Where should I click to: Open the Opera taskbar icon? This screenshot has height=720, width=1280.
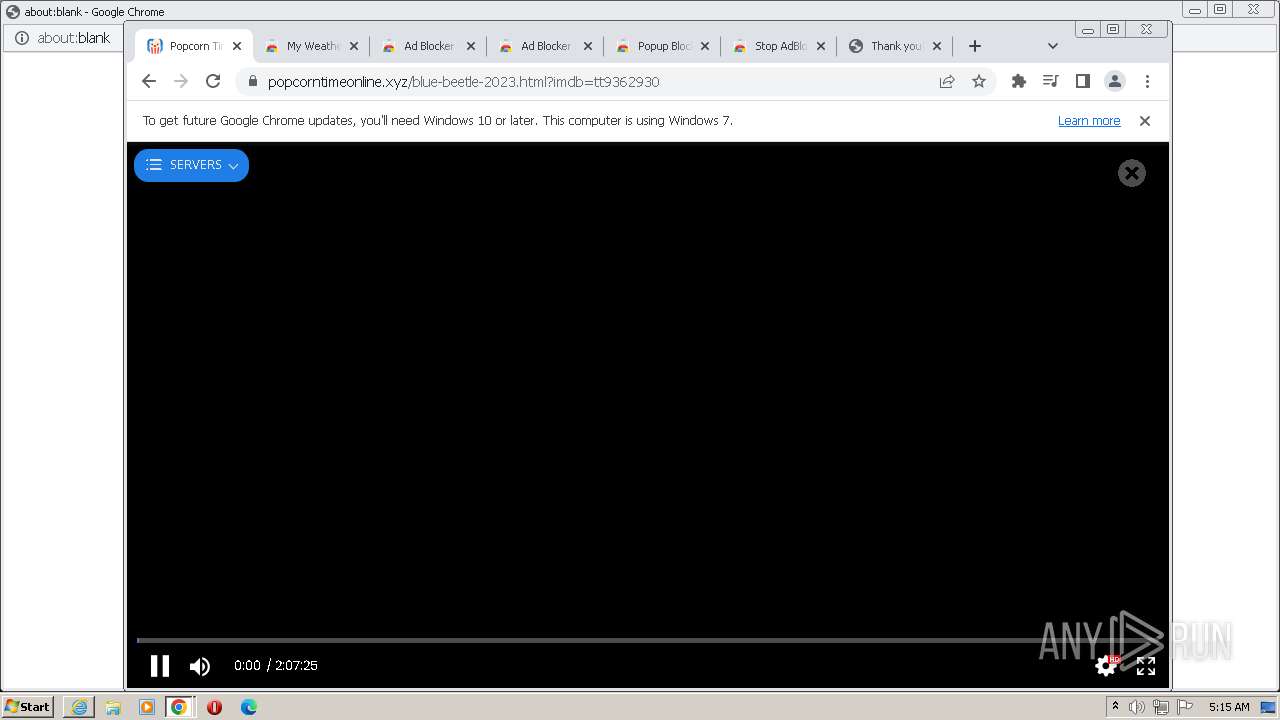pos(214,707)
